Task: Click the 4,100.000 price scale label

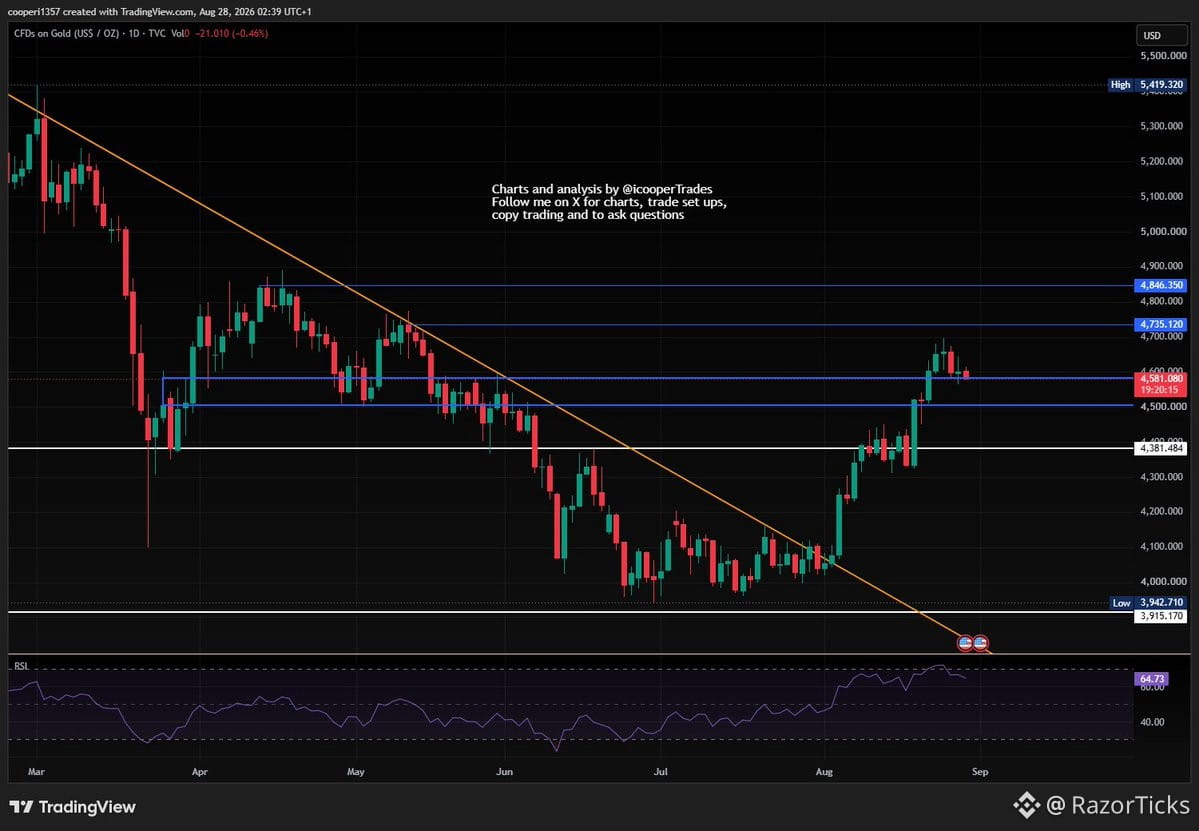Action: coord(1163,546)
